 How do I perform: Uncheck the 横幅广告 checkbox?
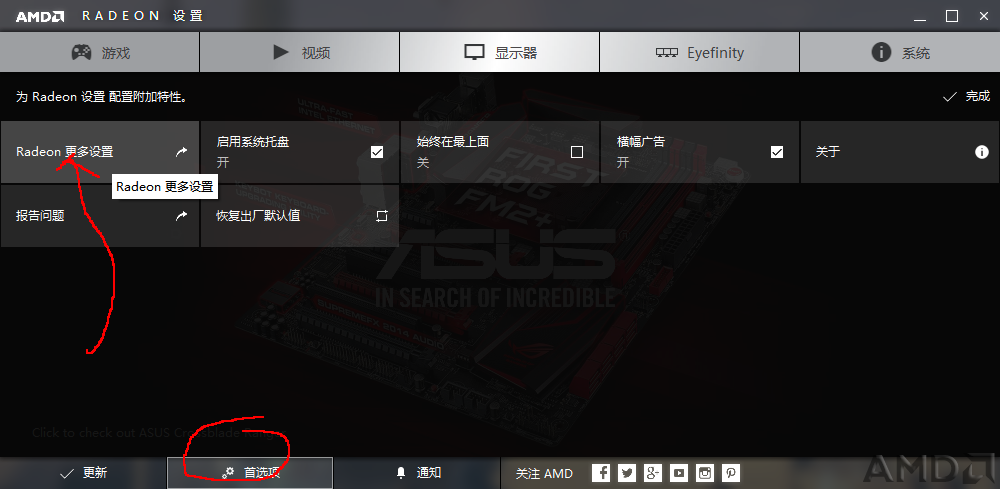[777, 152]
